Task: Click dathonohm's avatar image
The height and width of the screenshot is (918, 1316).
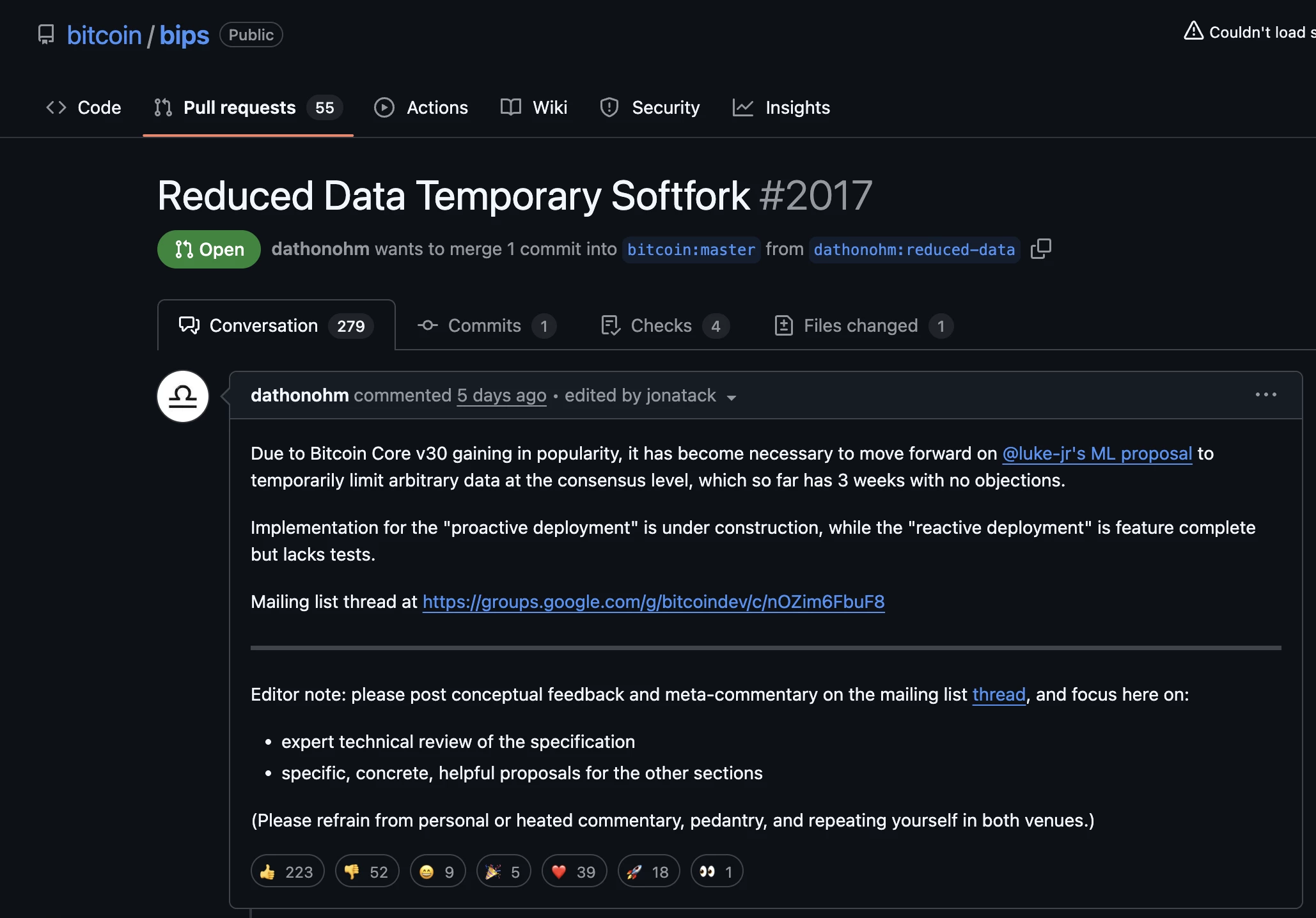Action: pos(183,396)
